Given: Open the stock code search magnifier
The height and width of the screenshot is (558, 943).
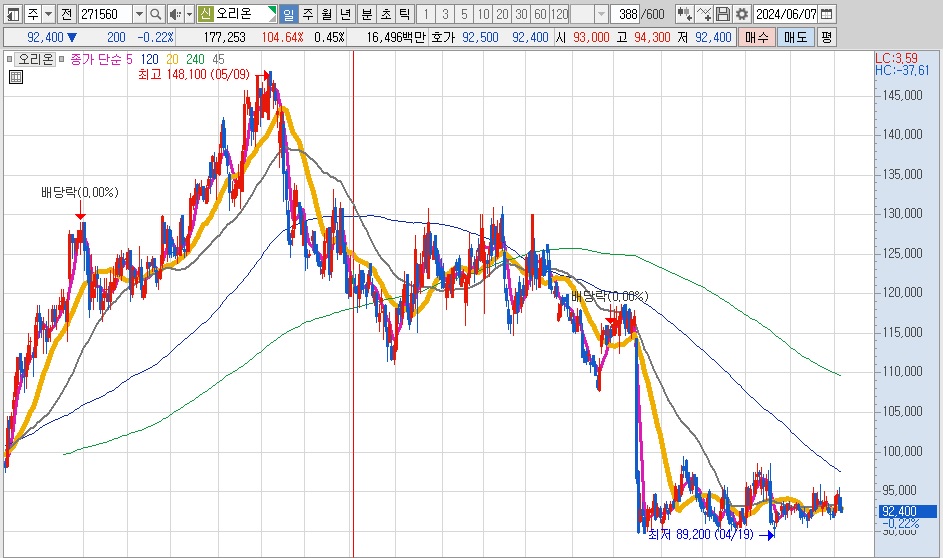Looking at the screenshot, I should (x=155, y=14).
